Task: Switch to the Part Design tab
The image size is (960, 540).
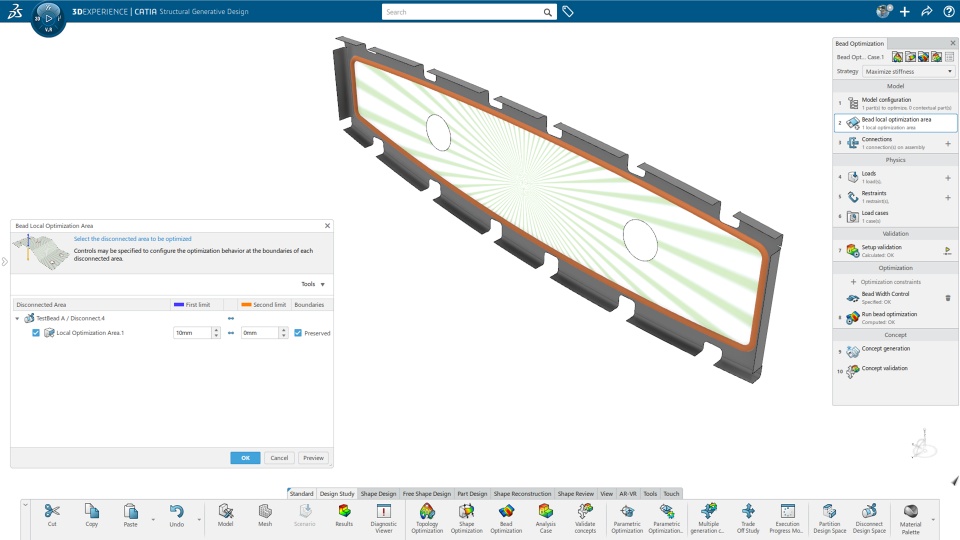Action: [x=472, y=493]
